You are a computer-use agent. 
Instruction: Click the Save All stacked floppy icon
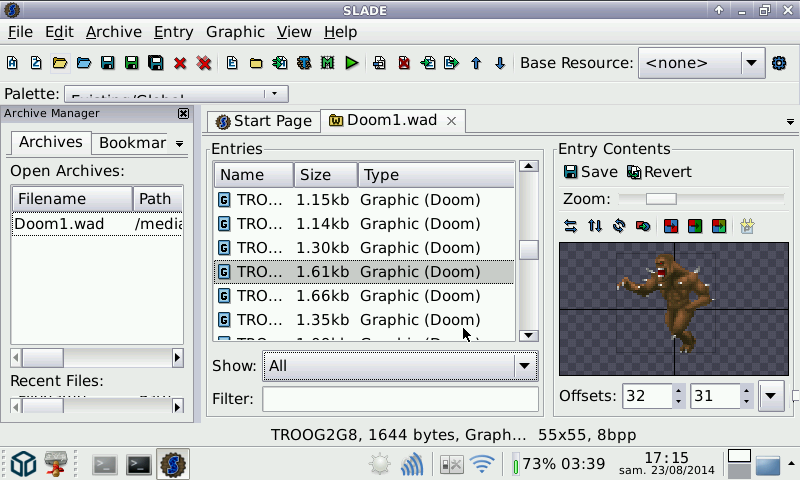tap(156, 63)
